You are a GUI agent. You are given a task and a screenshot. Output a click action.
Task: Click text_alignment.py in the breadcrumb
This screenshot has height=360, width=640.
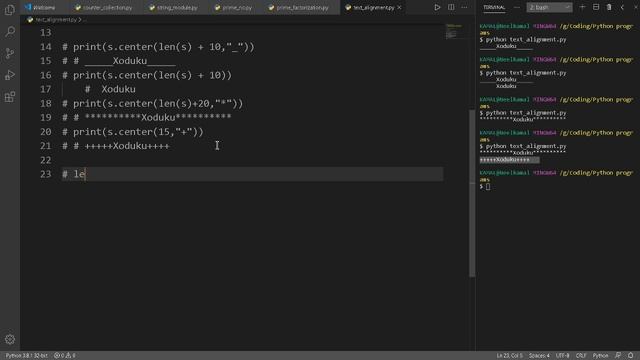coord(56,20)
